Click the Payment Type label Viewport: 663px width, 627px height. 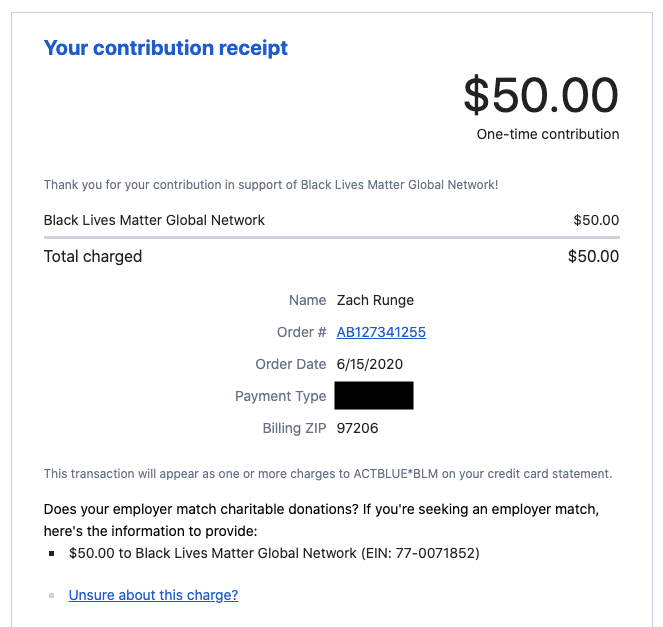pyautogui.click(x=281, y=396)
